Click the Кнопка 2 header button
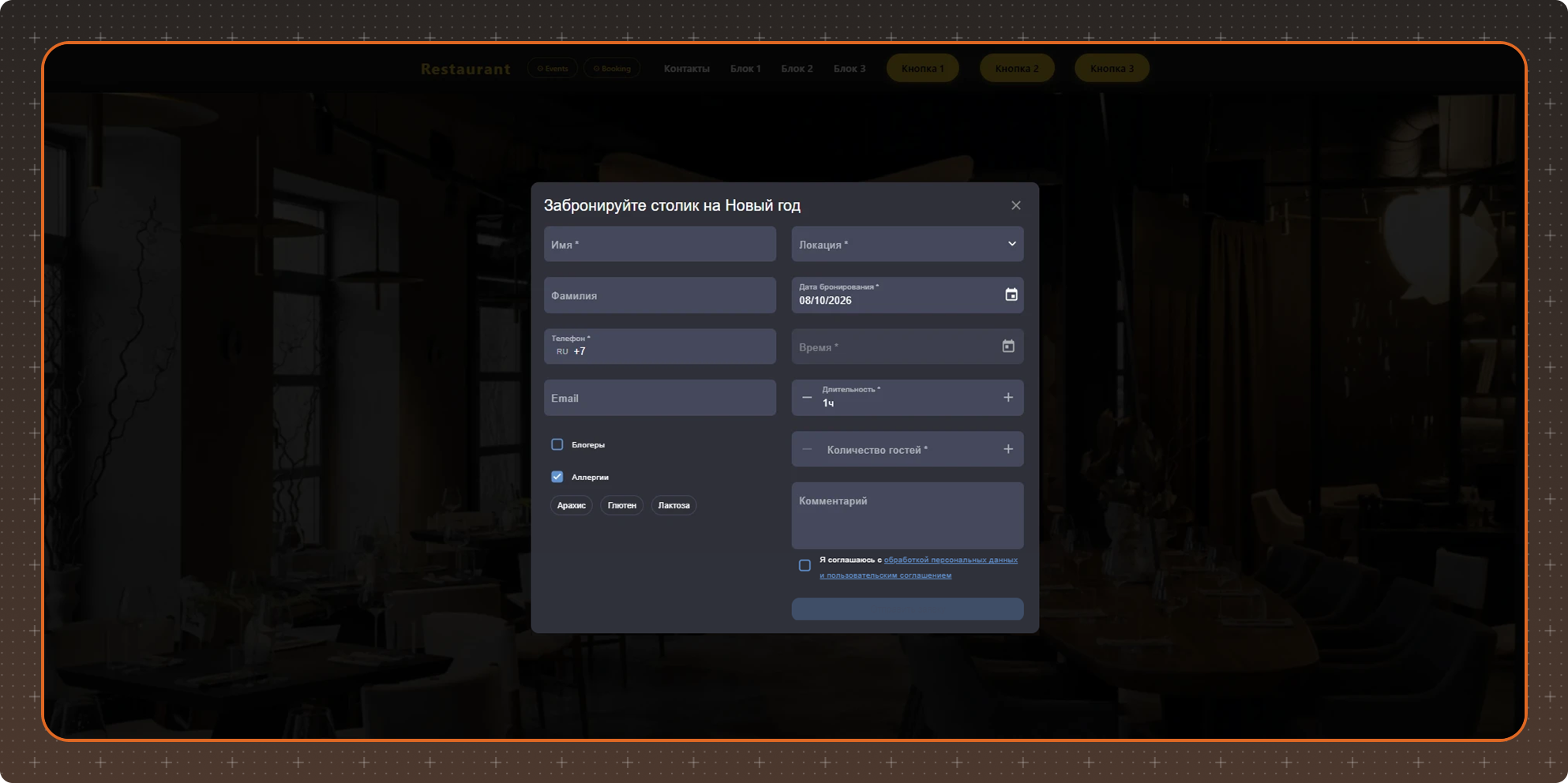Image resolution: width=1568 pixels, height=783 pixels. (x=1017, y=69)
